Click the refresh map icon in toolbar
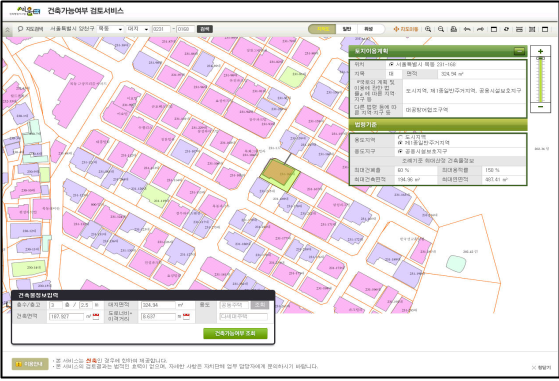Viewport: 559px width, 381px height. point(506,29)
